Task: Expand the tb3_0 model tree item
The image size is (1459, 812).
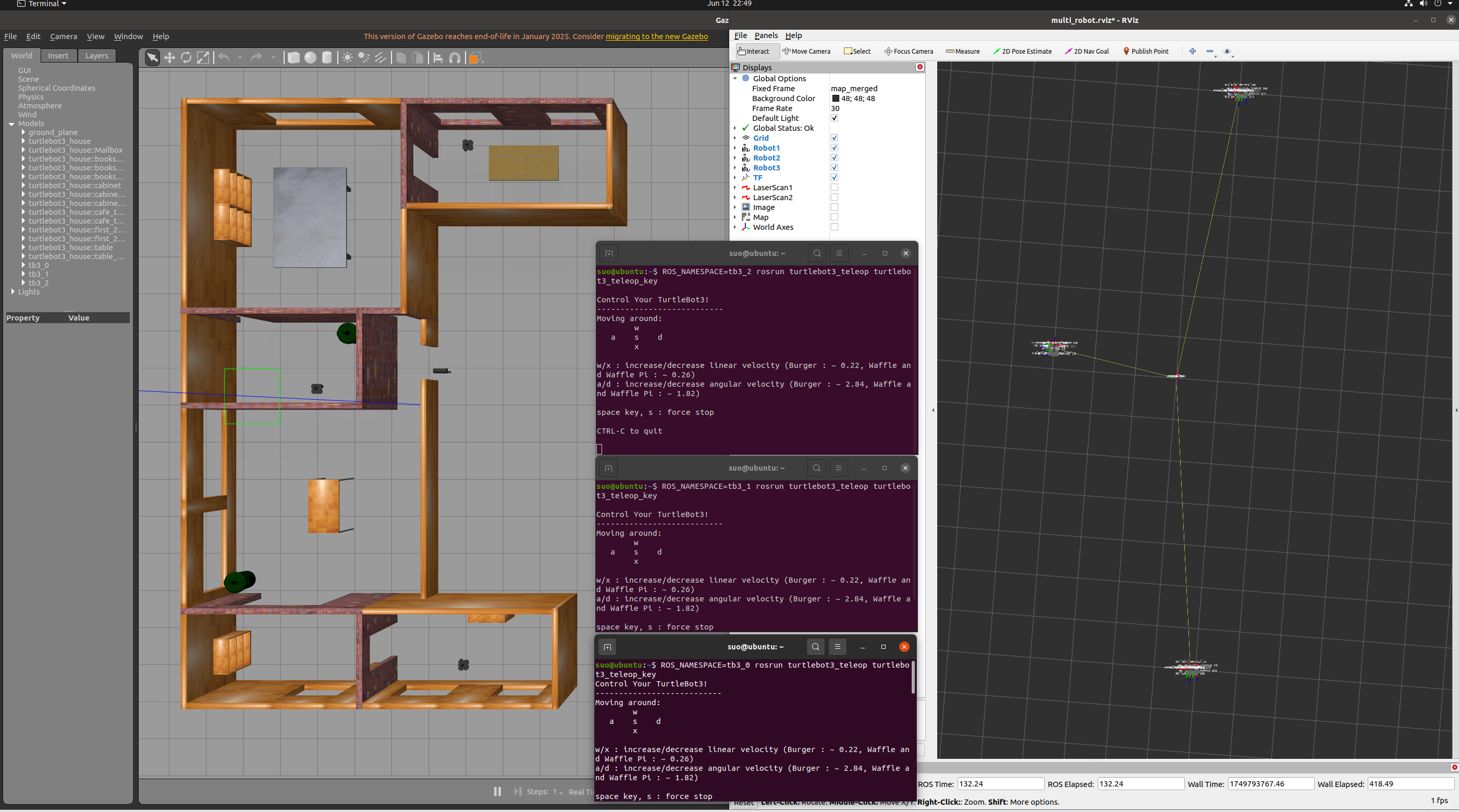Action: click(x=23, y=265)
